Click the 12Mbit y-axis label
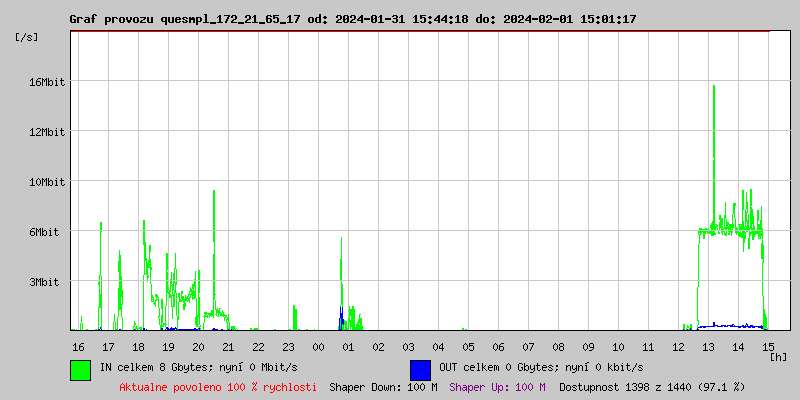The width and height of the screenshot is (800, 400). click(46, 132)
